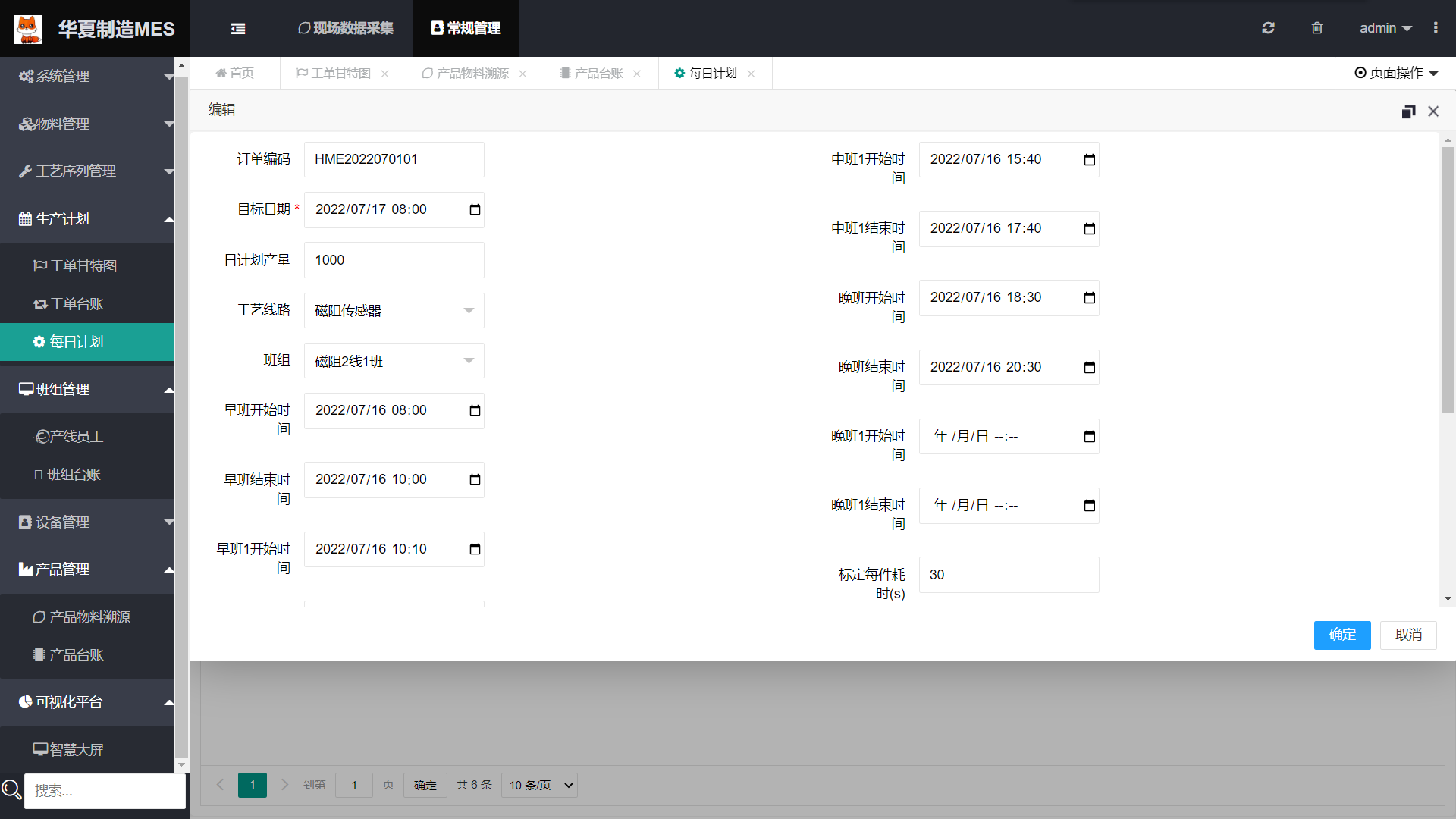
Task: Open calendar picker for 中班1开始时间
Action: coord(1090,160)
